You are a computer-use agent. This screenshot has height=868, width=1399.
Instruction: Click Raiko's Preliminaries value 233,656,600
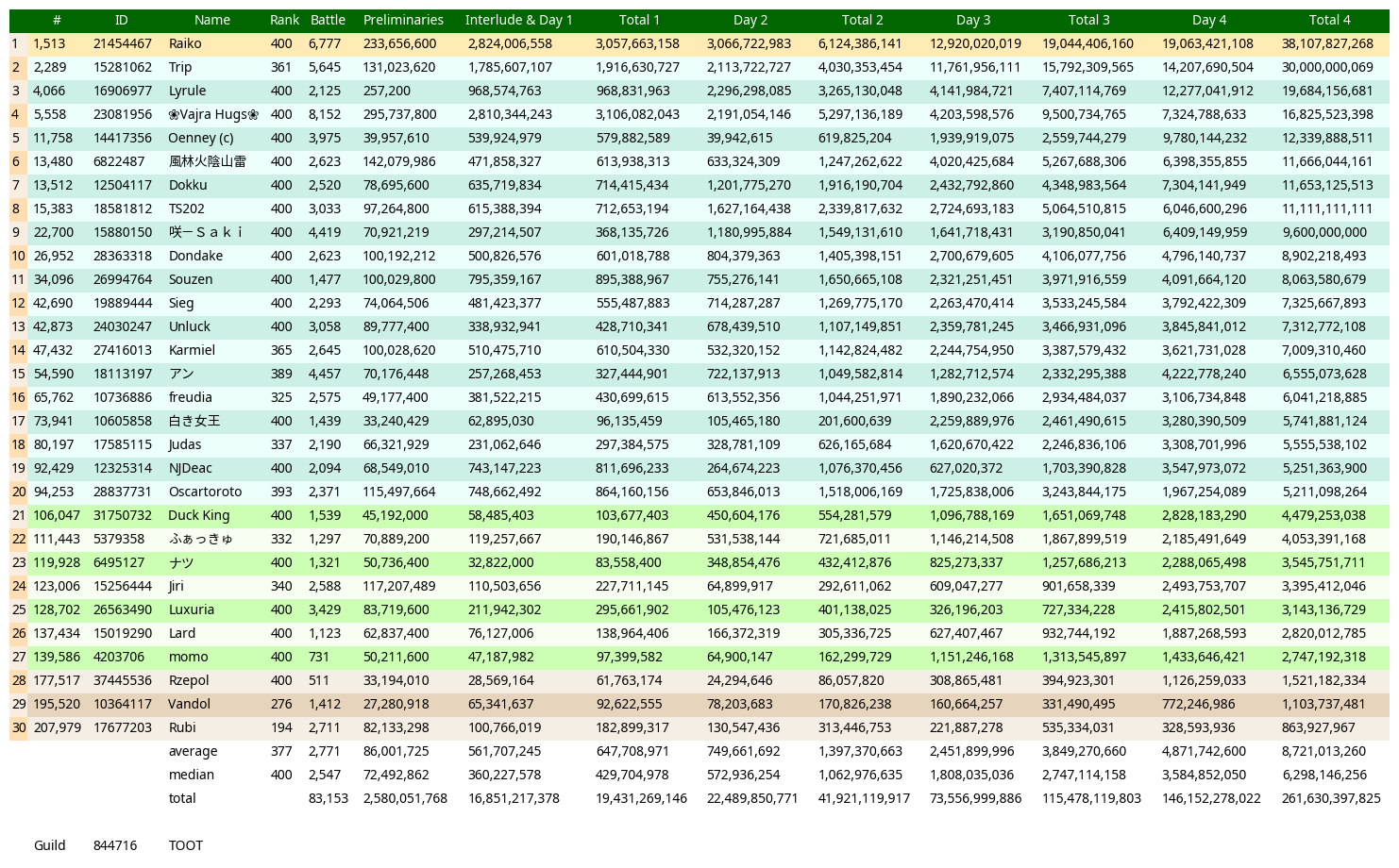(399, 43)
